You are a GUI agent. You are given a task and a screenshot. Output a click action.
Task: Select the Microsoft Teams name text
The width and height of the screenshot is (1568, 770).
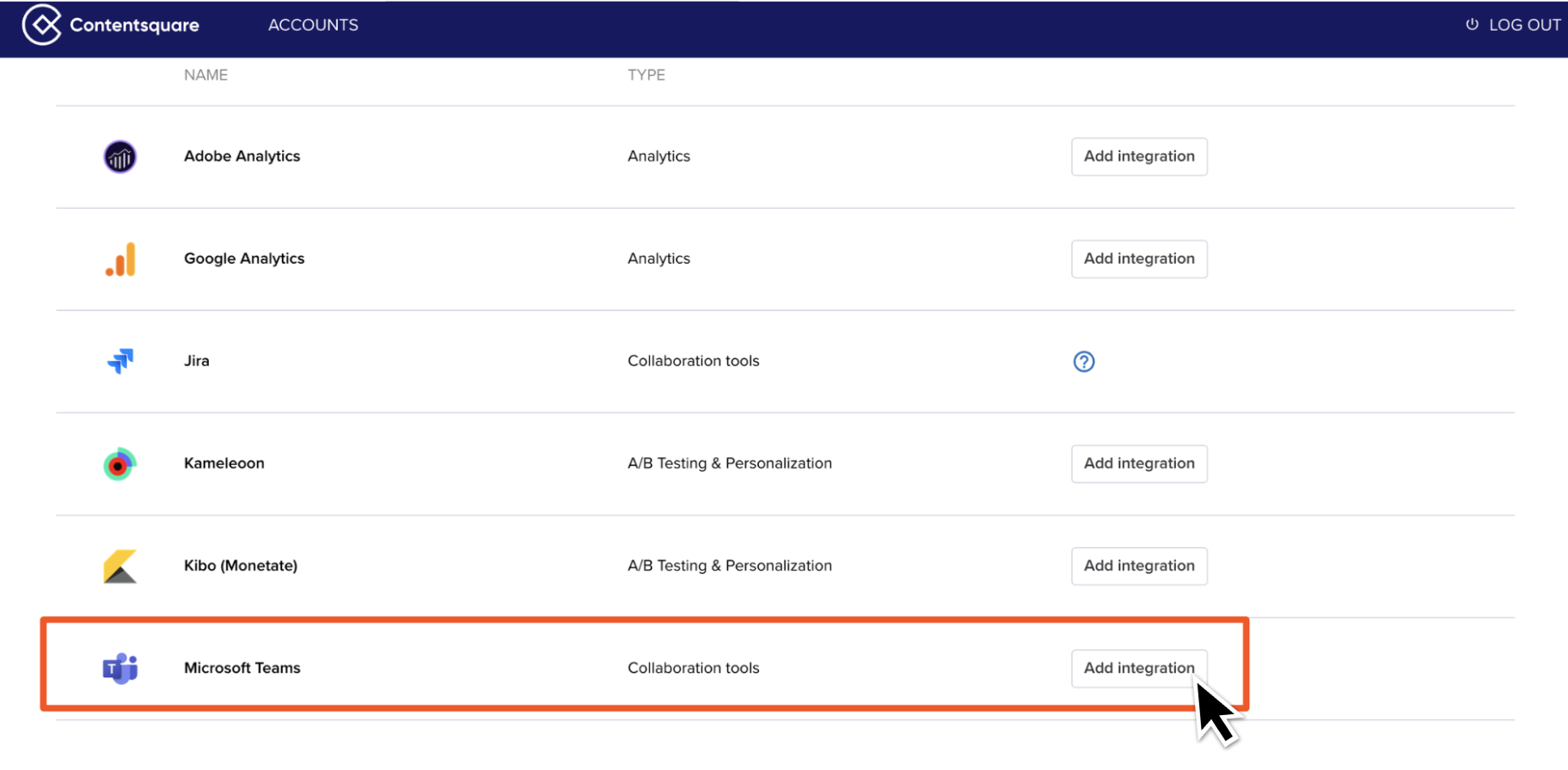tap(242, 668)
